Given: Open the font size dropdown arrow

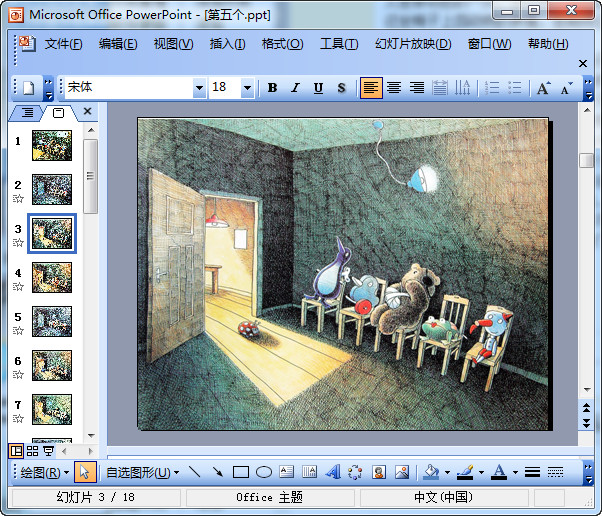Looking at the screenshot, I should [x=248, y=88].
